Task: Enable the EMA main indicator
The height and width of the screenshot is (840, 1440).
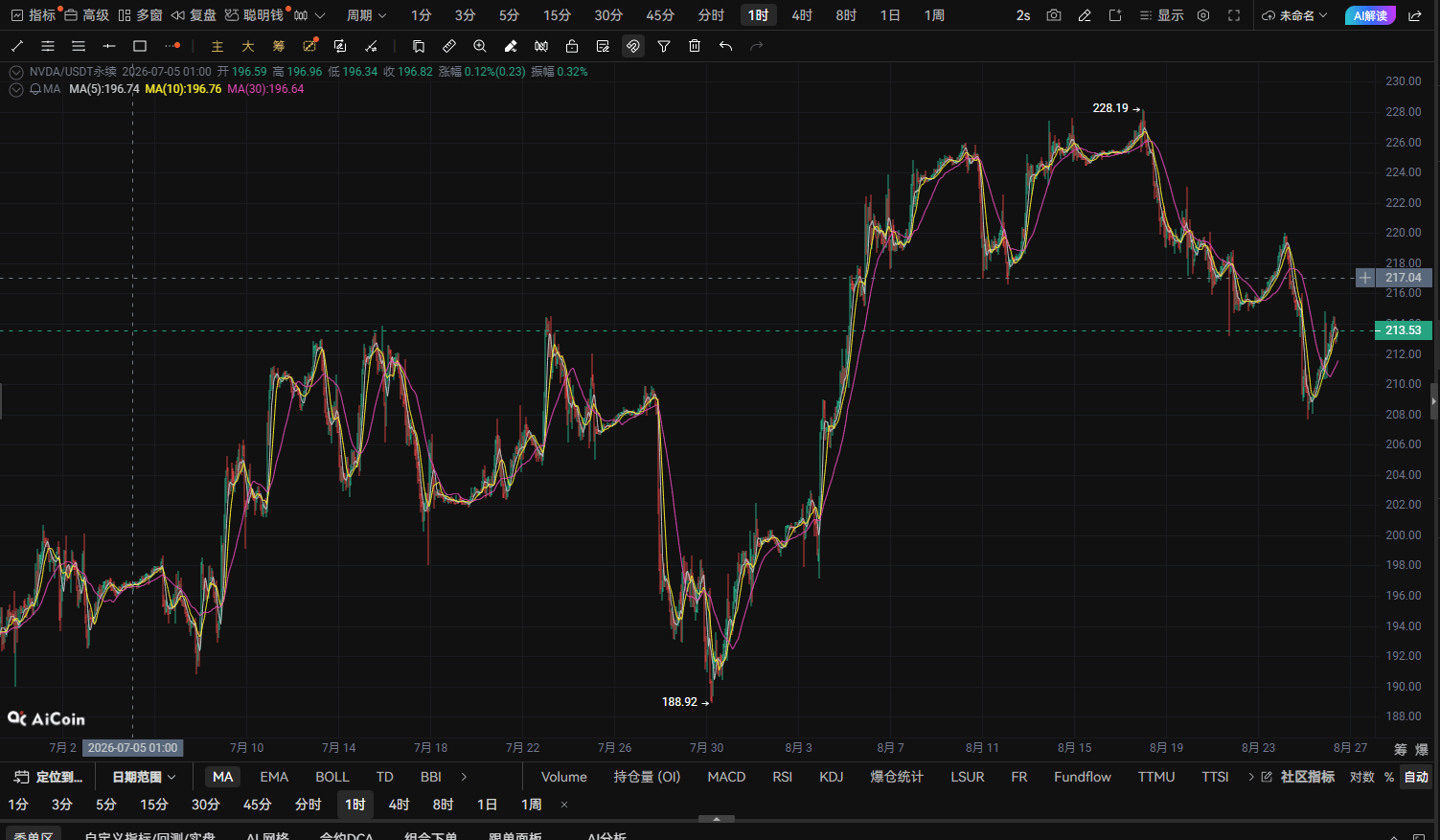Action: click(x=274, y=777)
